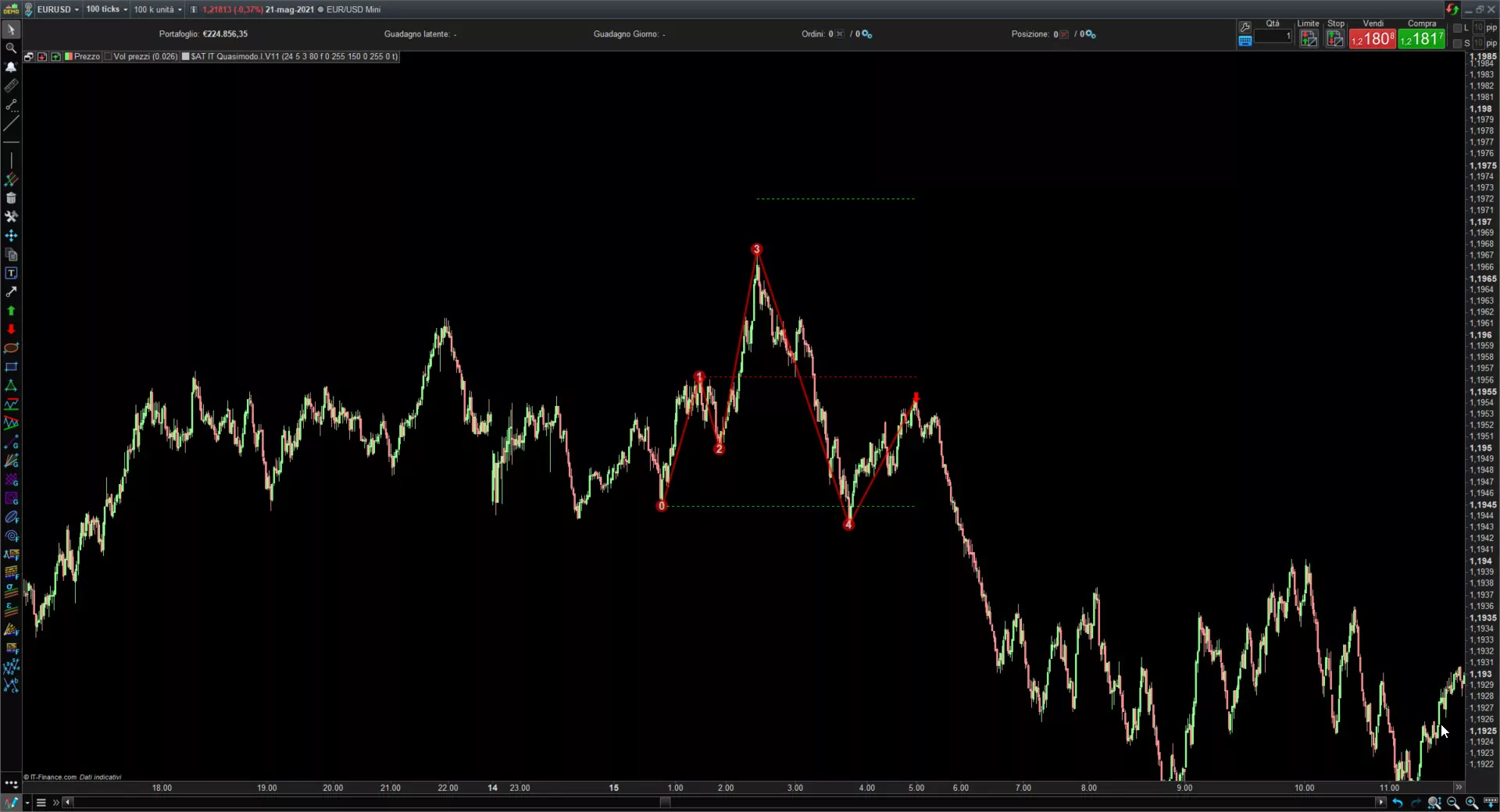This screenshot has width=1500, height=812.
Task: Click the Ordini settings gear
Action: [866, 34]
